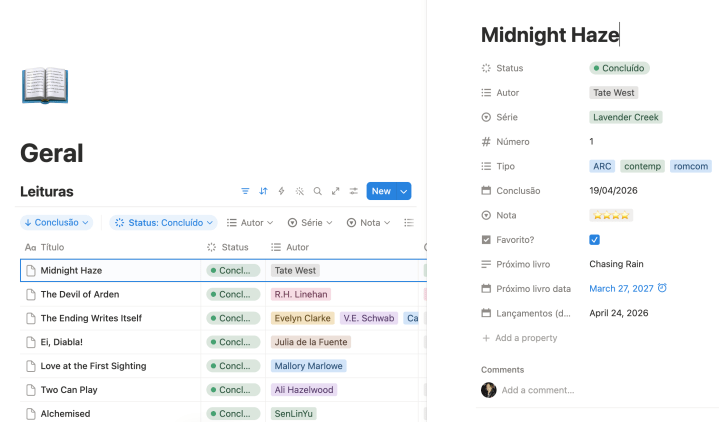Open the view settings sliders icon
This screenshot has height=422, width=719.
353,191
